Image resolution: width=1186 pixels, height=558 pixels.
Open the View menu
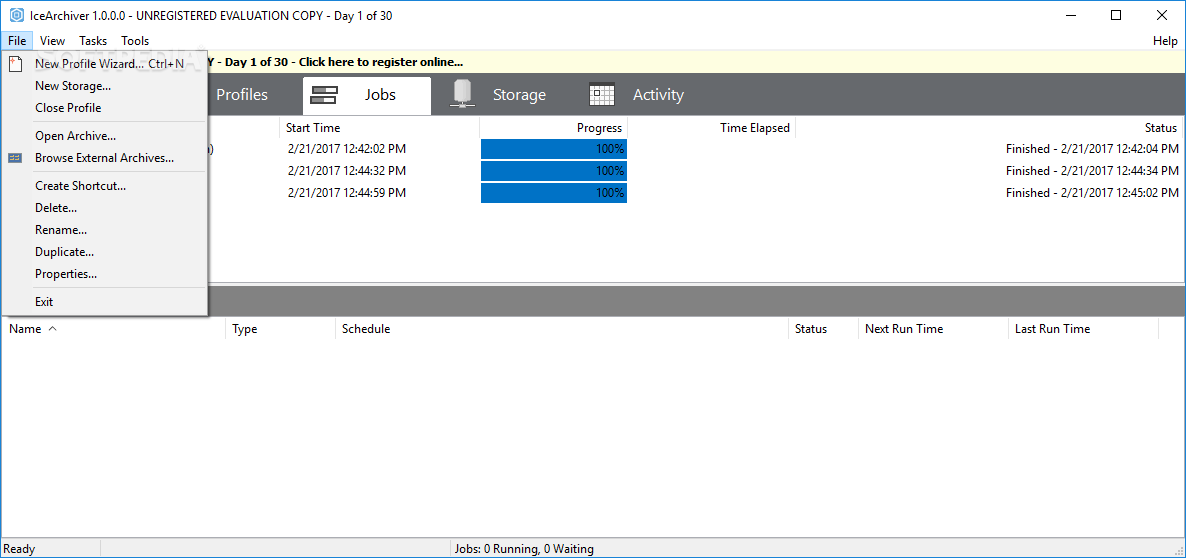[x=52, y=41]
